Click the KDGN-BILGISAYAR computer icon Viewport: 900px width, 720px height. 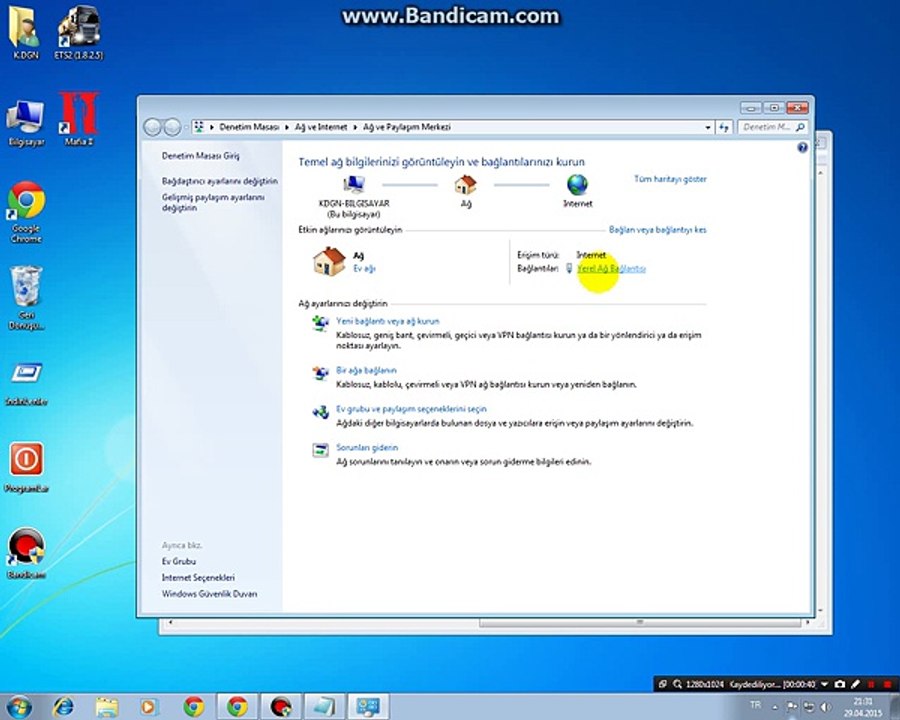[354, 185]
